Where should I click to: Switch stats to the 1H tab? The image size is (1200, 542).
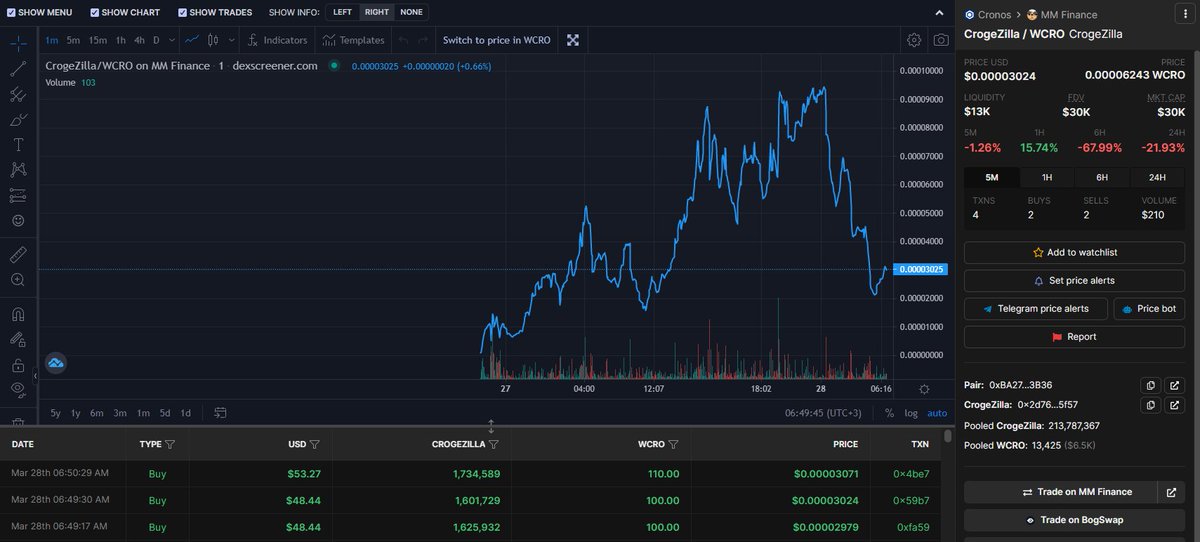[1047, 177]
